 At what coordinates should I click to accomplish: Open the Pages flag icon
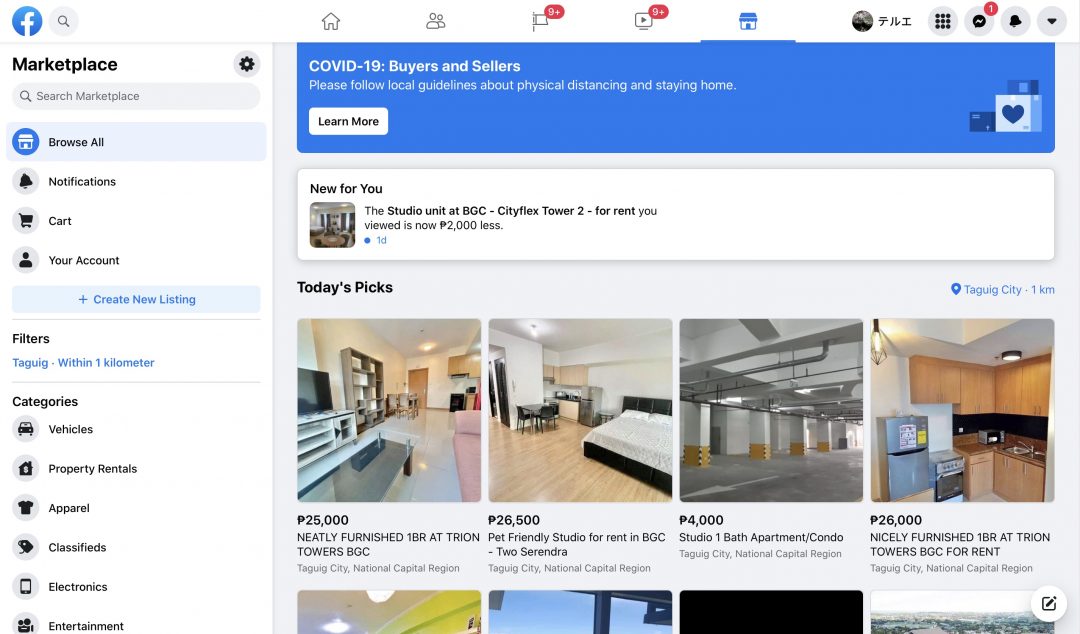[540, 21]
